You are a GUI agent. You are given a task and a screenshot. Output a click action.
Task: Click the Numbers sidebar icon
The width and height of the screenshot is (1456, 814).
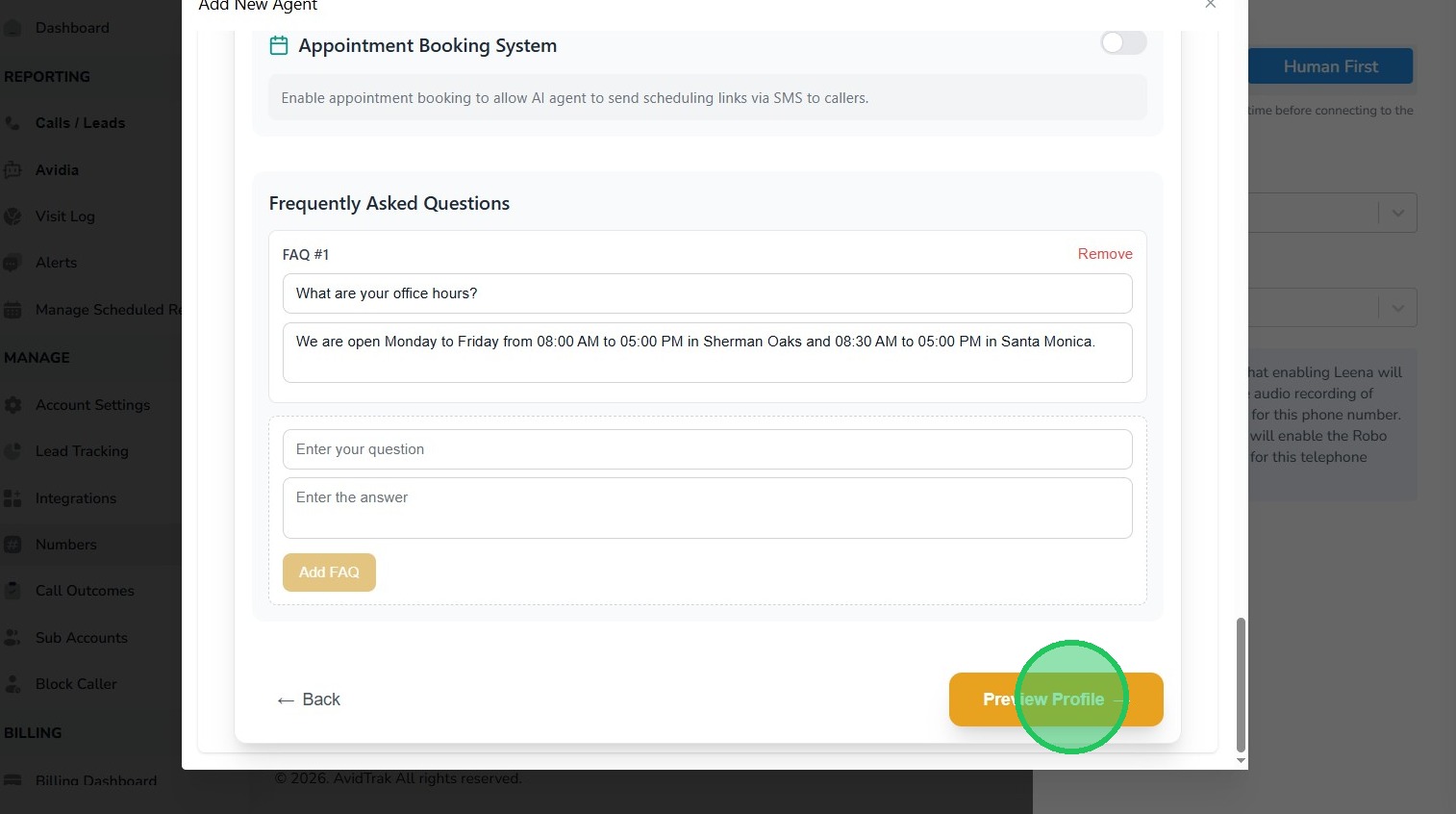(13, 545)
